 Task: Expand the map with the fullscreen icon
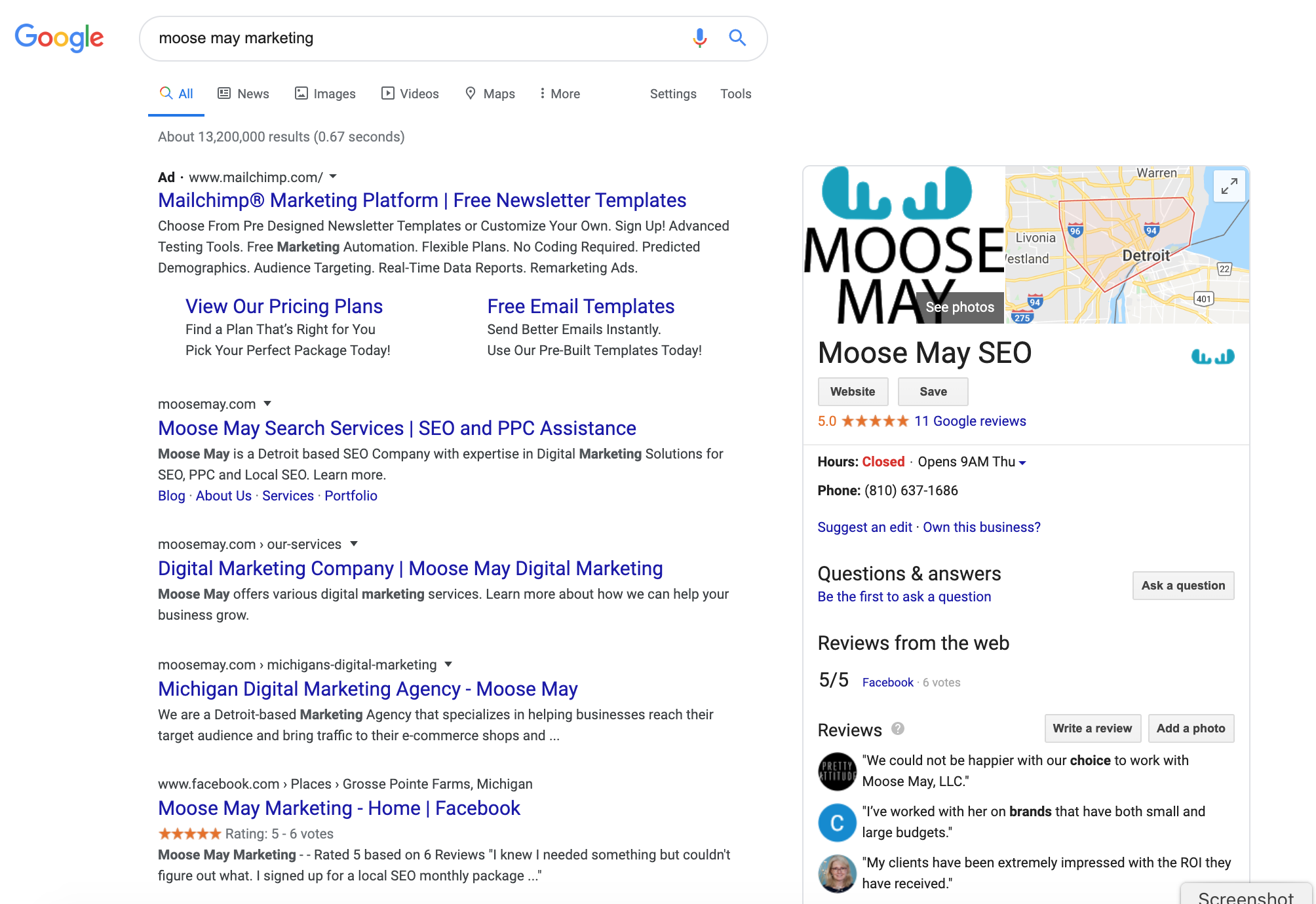[x=1229, y=186]
